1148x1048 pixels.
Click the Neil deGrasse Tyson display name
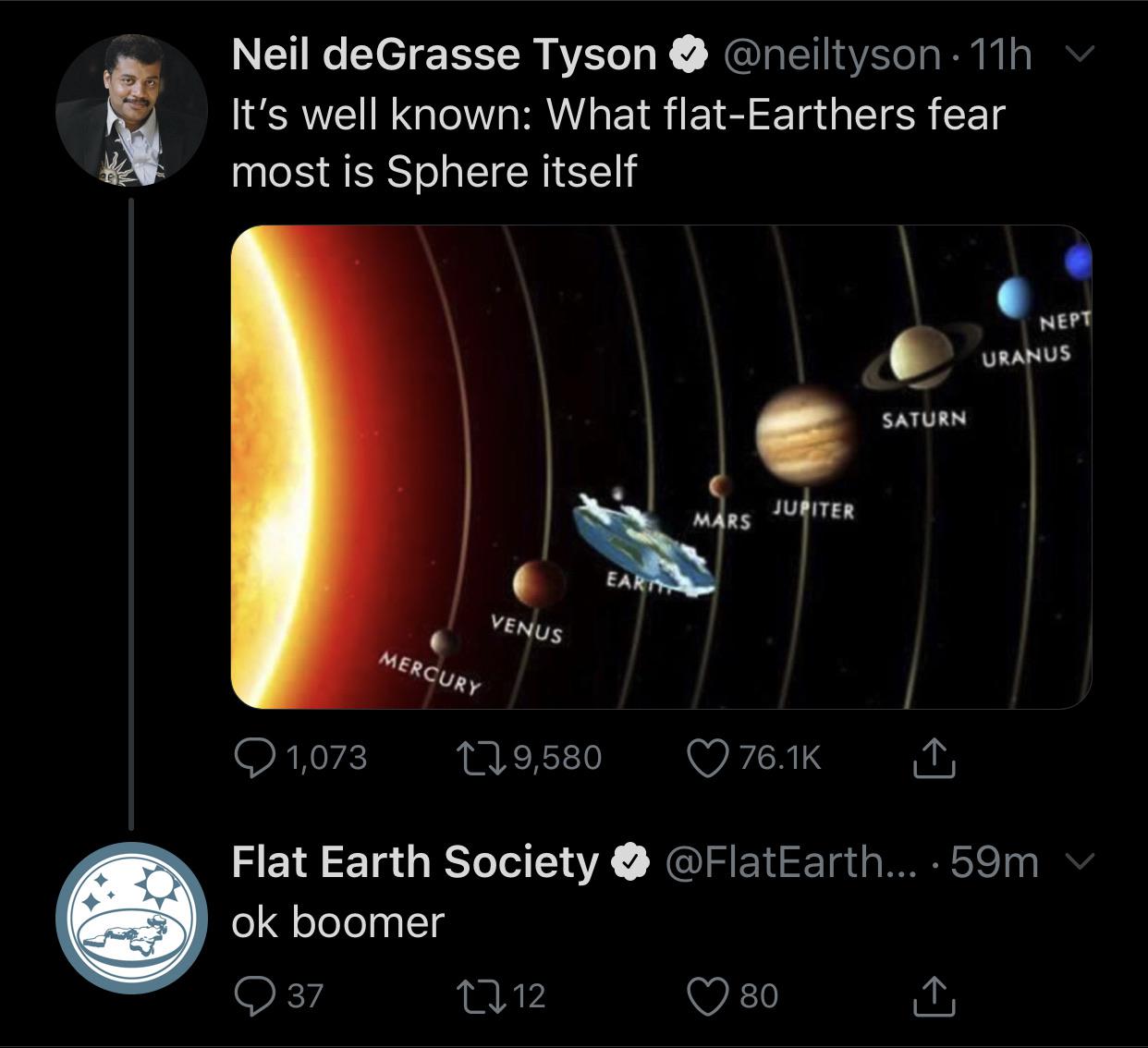click(x=444, y=55)
